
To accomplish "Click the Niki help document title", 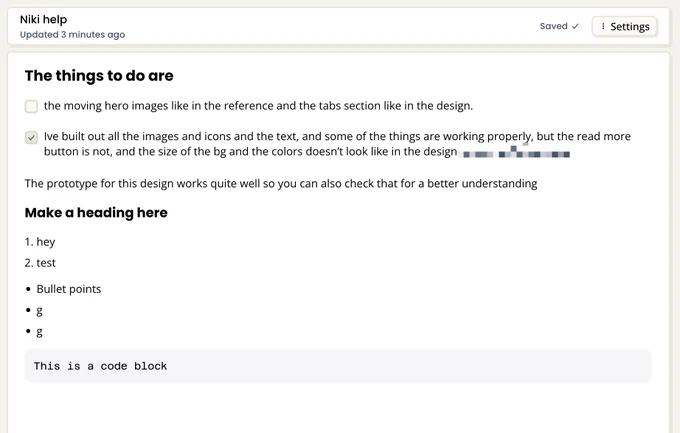I will 43,20.
